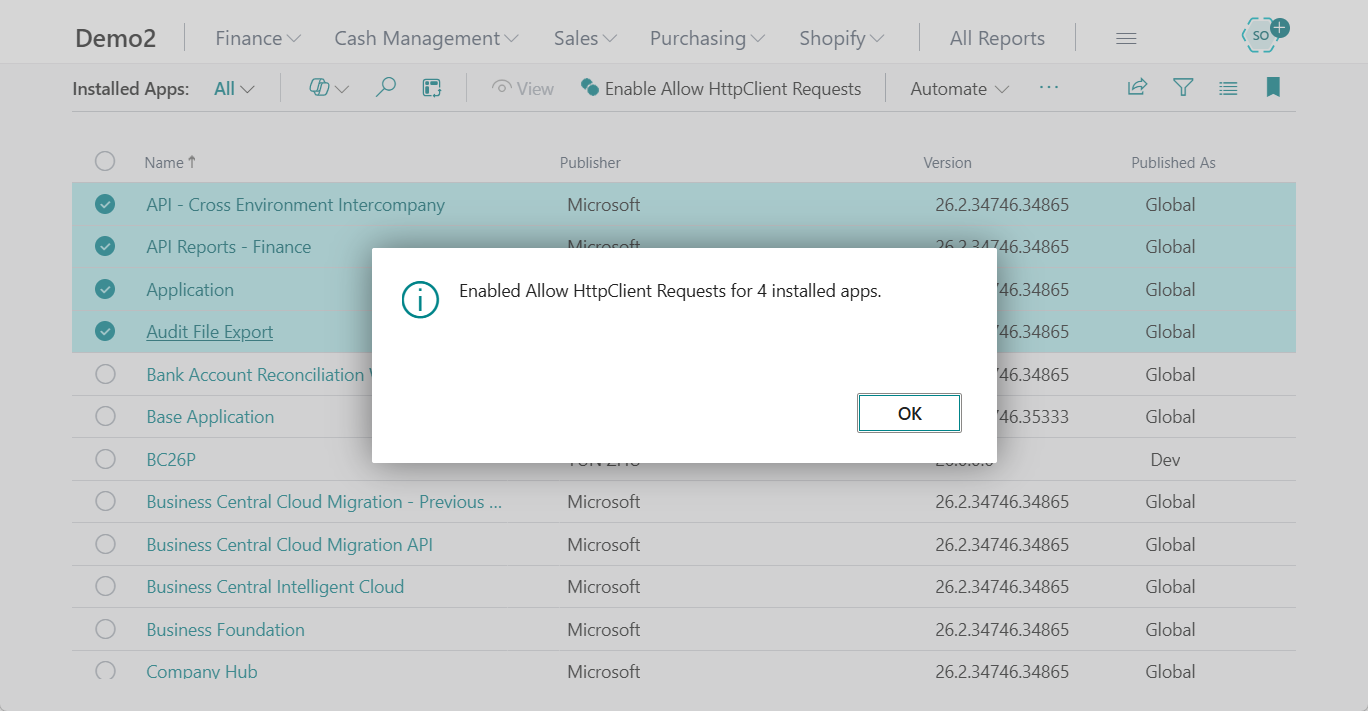The height and width of the screenshot is (711, 1368).
Task: Click the Bookmark icon
Action: coord(1273,87)
